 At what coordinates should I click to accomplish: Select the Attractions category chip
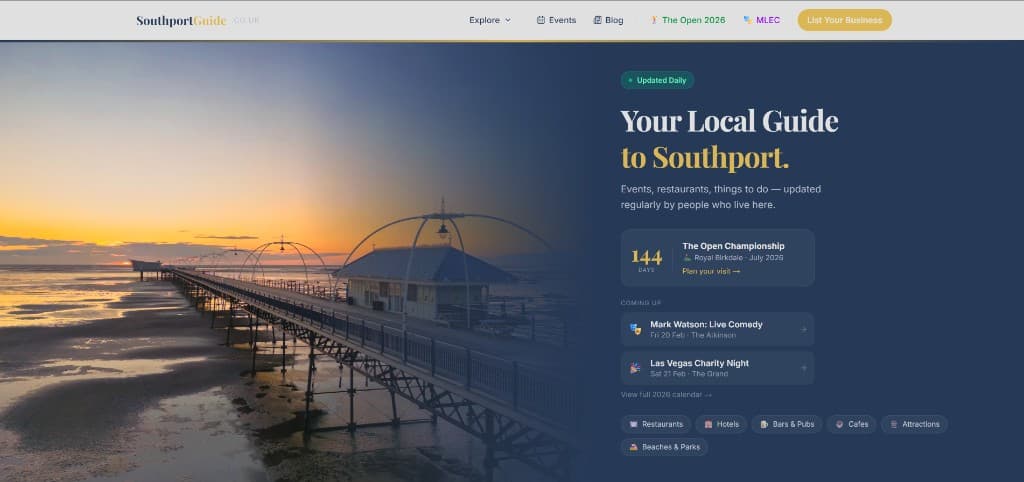pos(914,425)
